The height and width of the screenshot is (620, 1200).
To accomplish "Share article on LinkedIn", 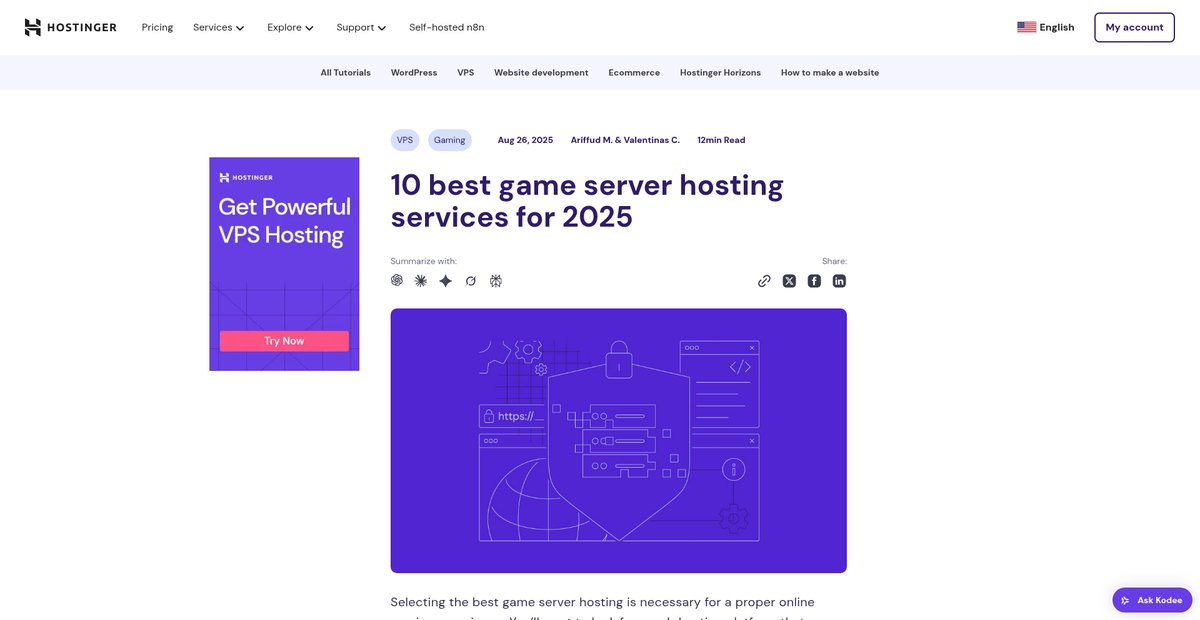I will tap(839, 281).
